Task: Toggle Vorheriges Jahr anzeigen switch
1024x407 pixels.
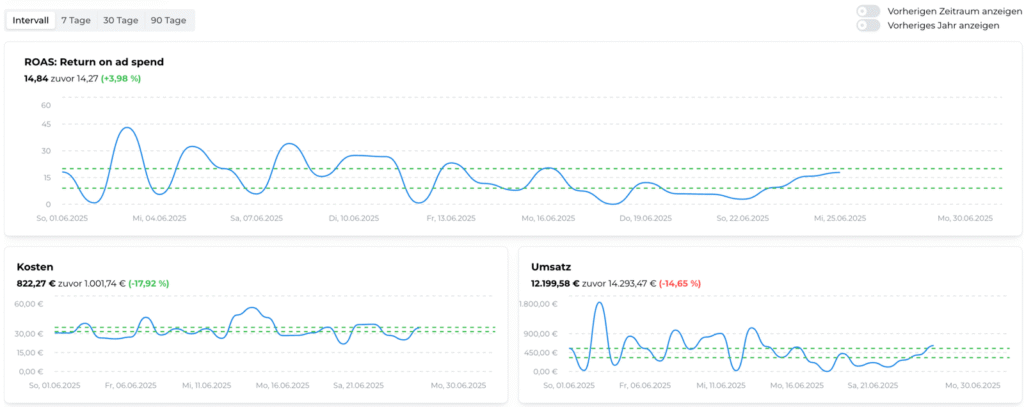Action: (x=868, y=25)
